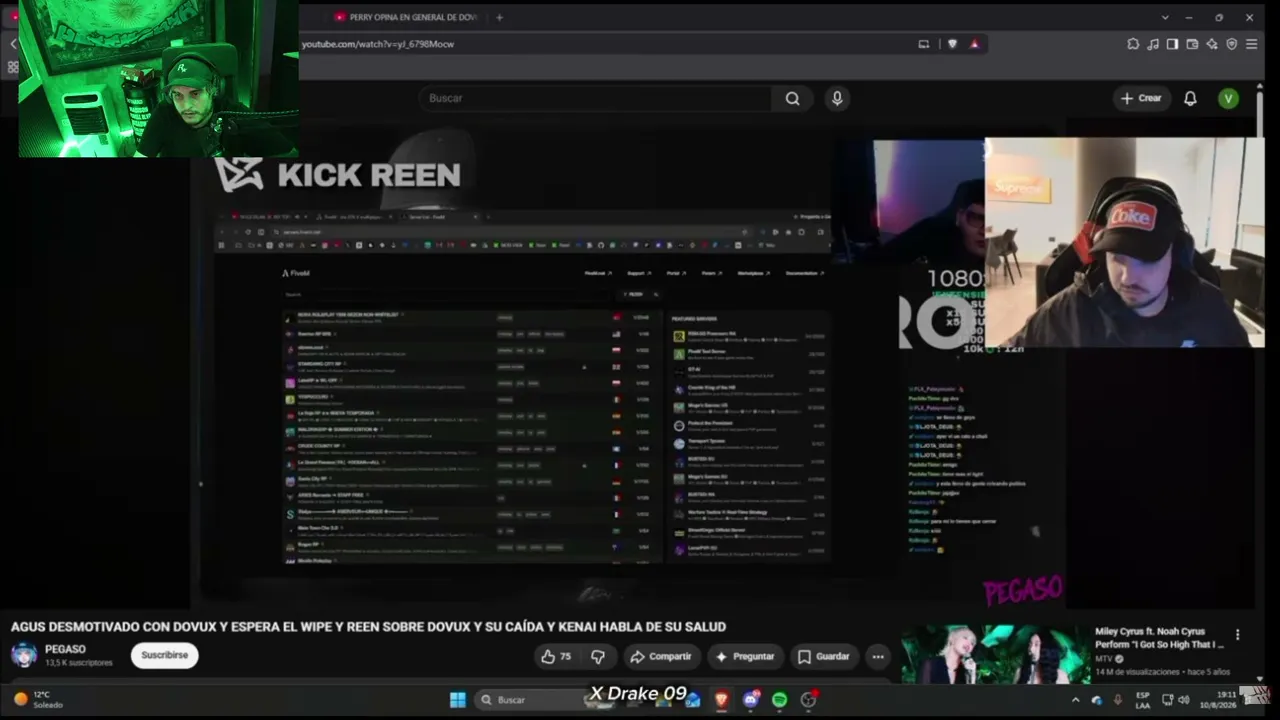The width and height of the screenshot is (1280, 720).
Task: Open Brave main hamburger menu
Action: coord(1252,44)
